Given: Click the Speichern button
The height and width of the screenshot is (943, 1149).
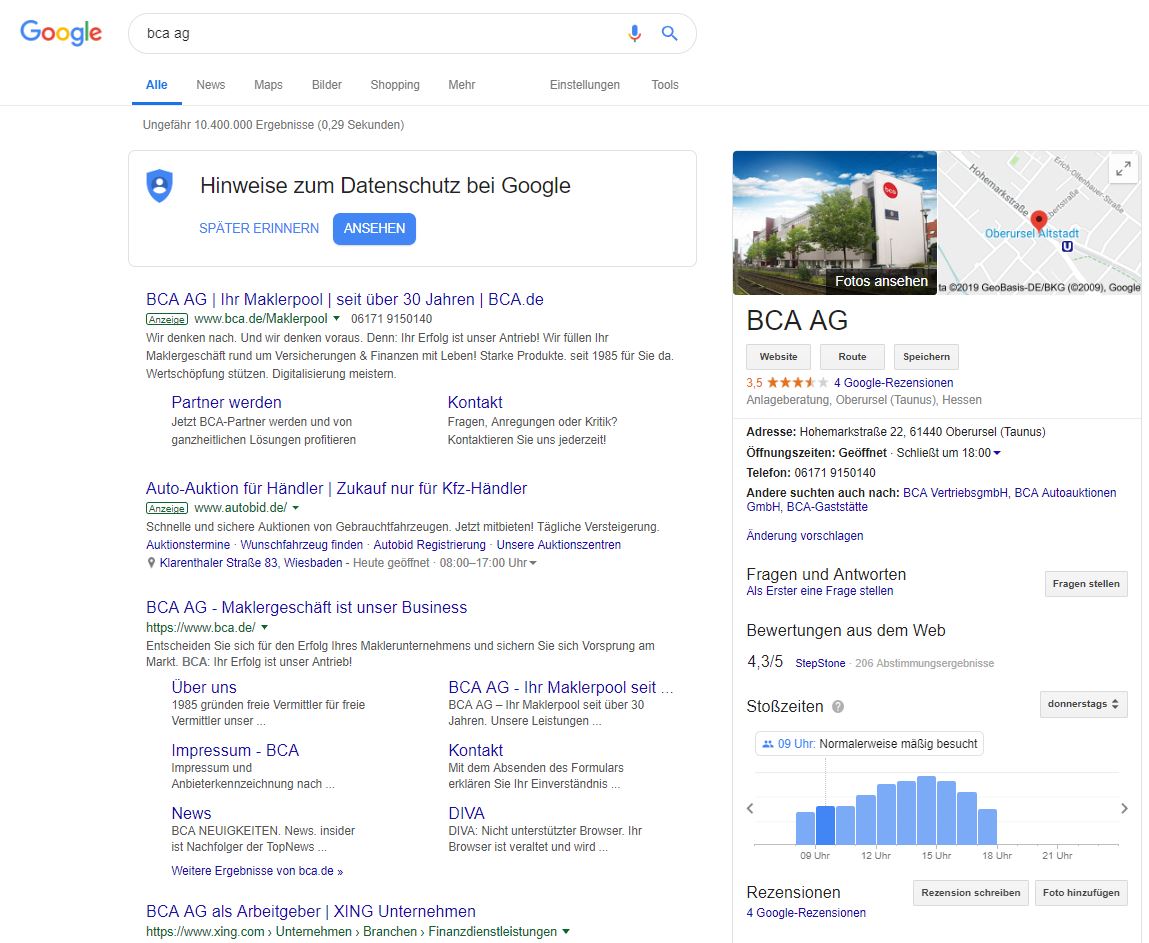Looking at the screenshot, I should tap(926, 357).
